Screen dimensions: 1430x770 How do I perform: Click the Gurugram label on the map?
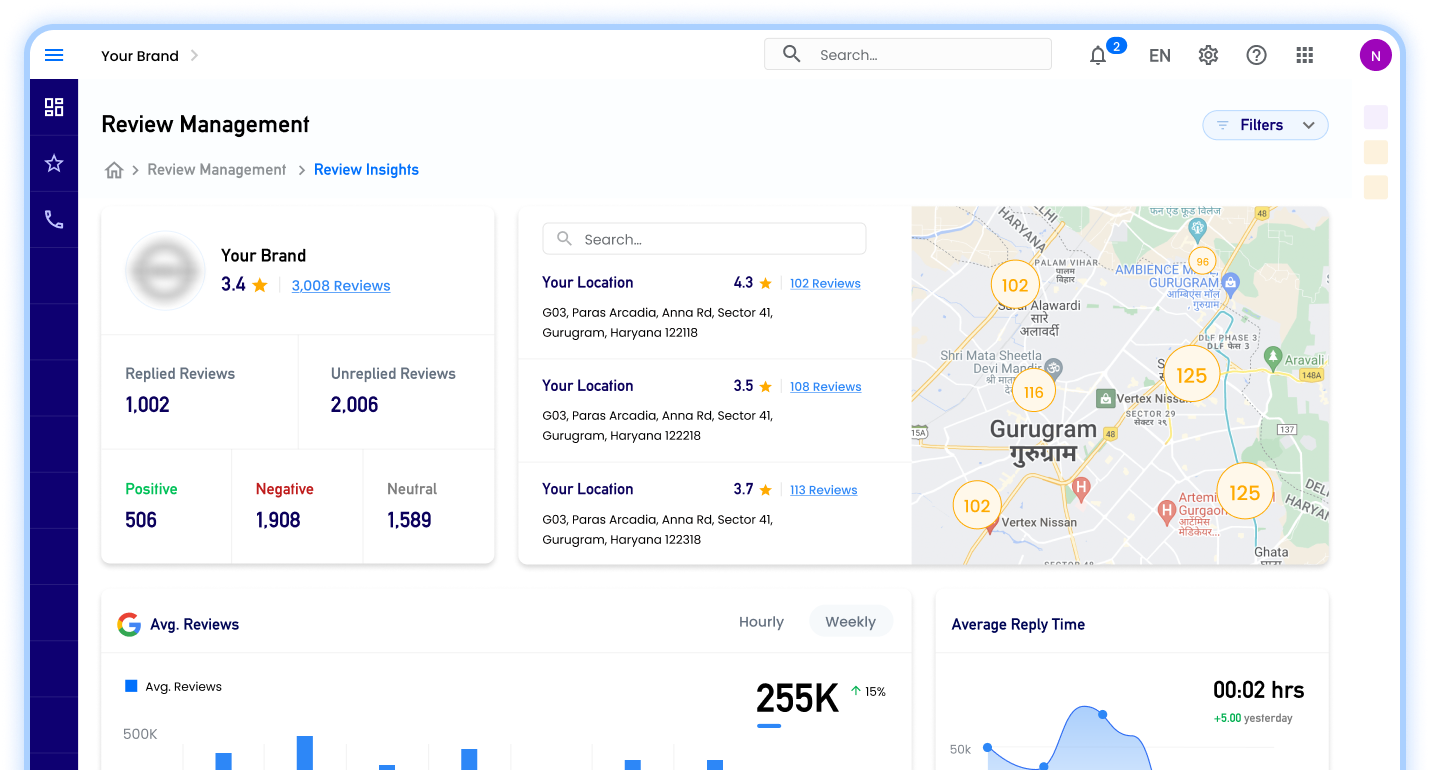[x=1043, y=430]
